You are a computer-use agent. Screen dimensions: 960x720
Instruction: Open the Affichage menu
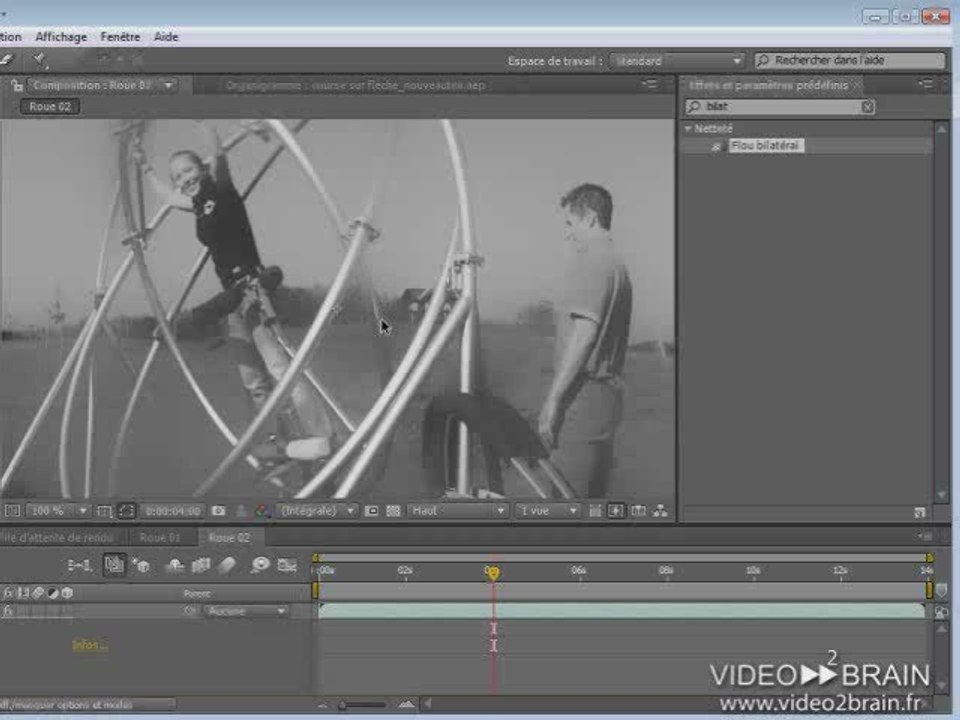coord(61,37)
